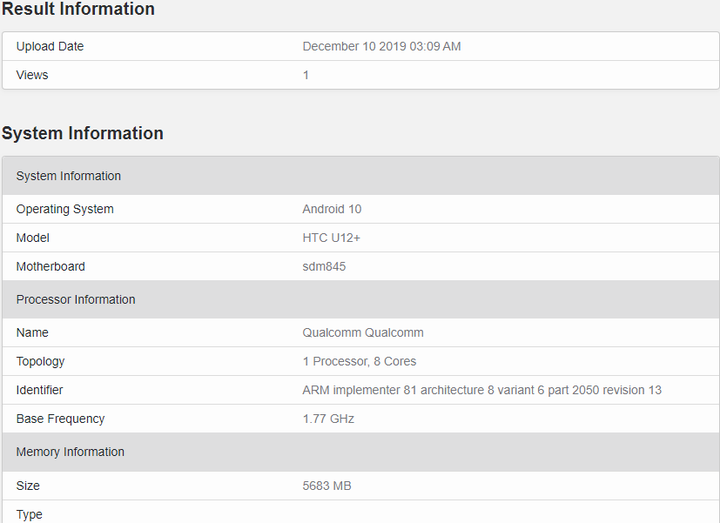Select the 'Base Frequency' label

coord(60,419)
